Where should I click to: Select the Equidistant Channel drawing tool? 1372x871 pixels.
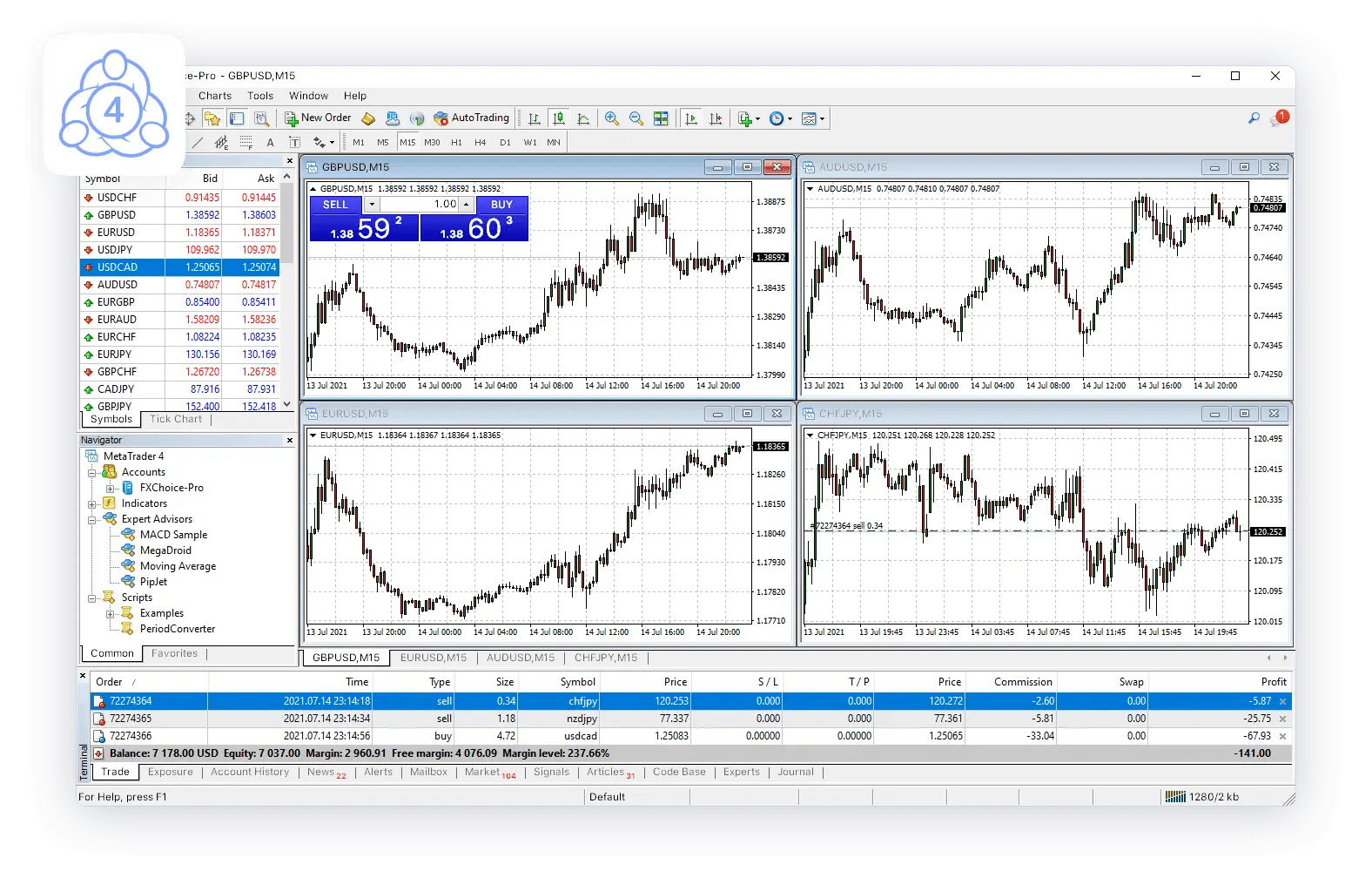click(x=222, y=142)
